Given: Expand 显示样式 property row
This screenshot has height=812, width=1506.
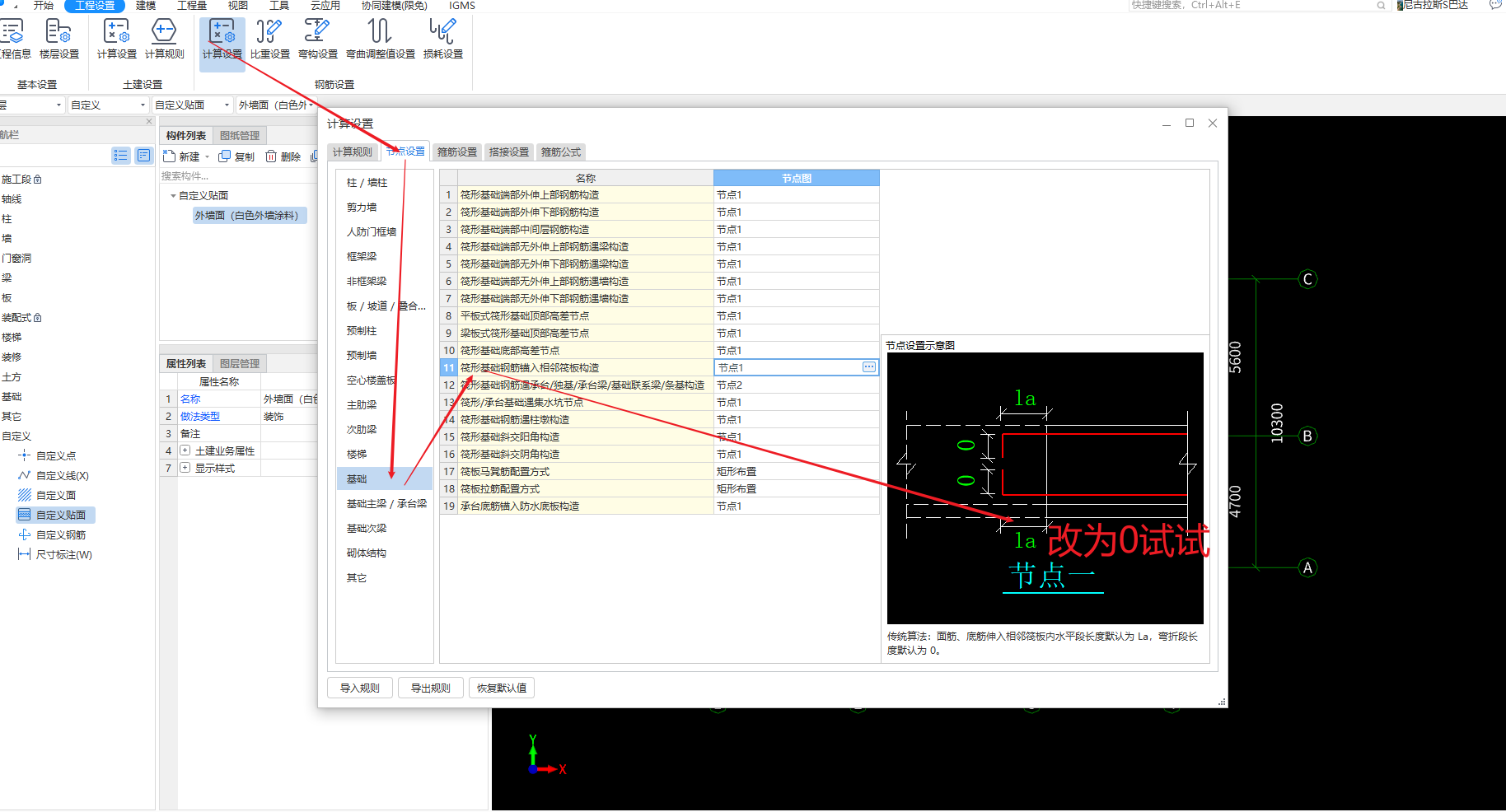Looking at the screenshot, I should point(185,468).
